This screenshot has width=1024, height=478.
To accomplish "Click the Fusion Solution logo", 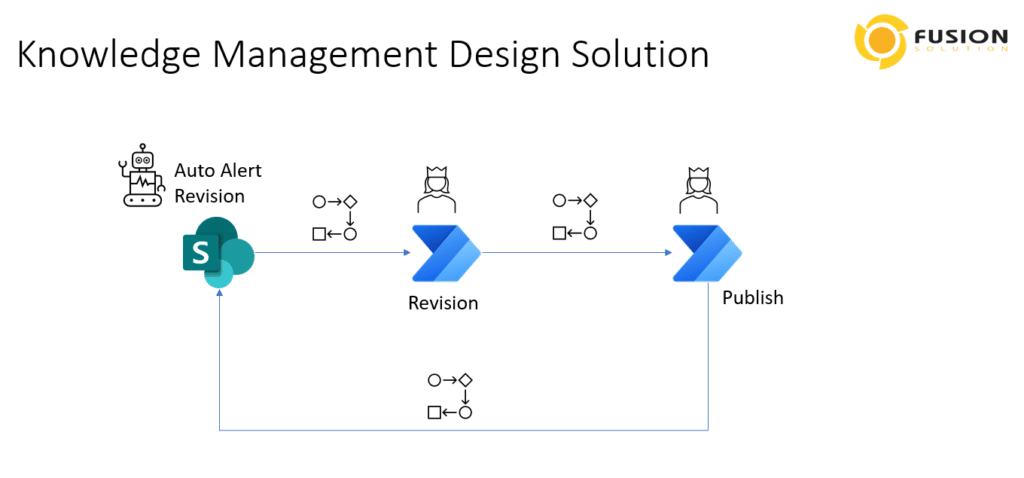I will click(x=931, y=42).
